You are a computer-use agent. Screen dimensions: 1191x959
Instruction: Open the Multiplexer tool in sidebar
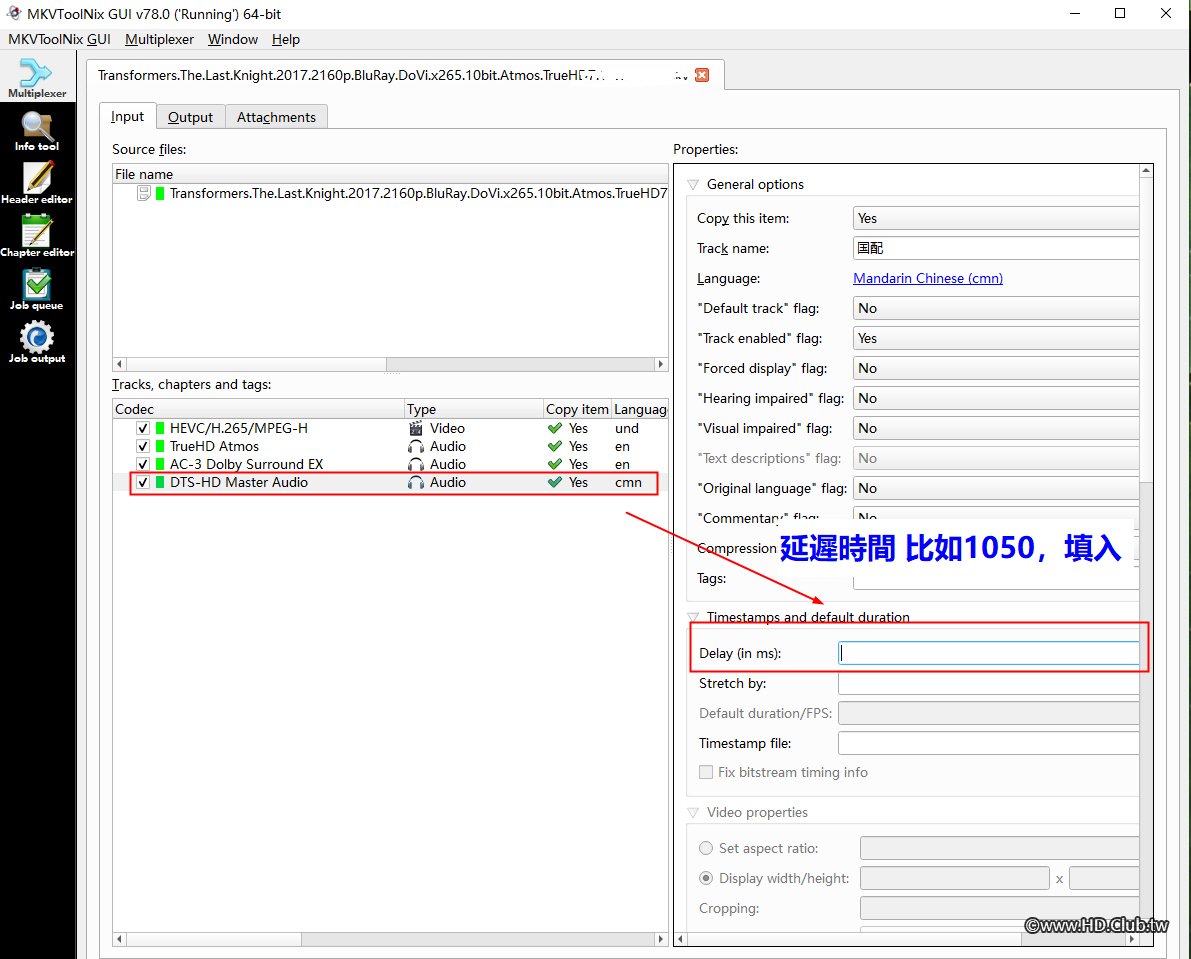coord(36,77)
